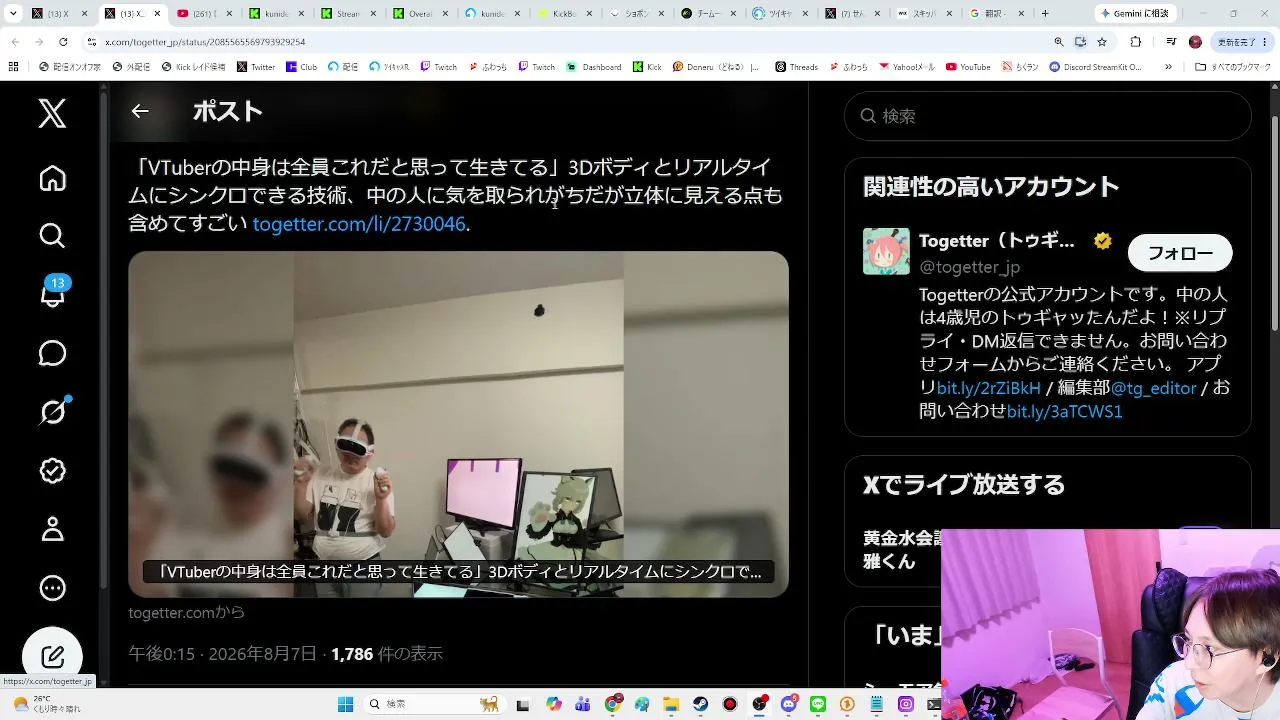The height and width of the screenshot is (720, 1280).
Task: Open the Instagram icon on the taskbar
Action: 906,704
